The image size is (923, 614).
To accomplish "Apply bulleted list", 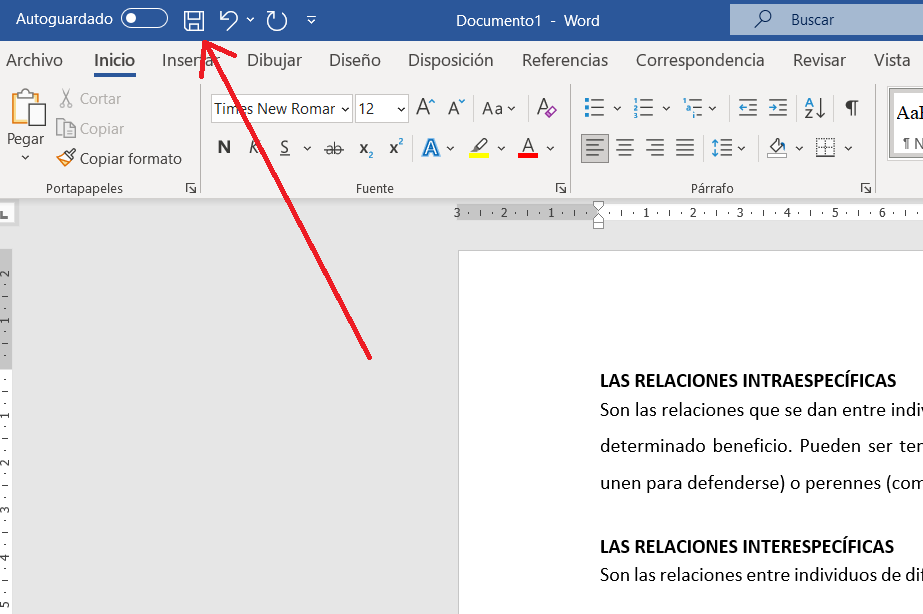I will coord(594,108).
